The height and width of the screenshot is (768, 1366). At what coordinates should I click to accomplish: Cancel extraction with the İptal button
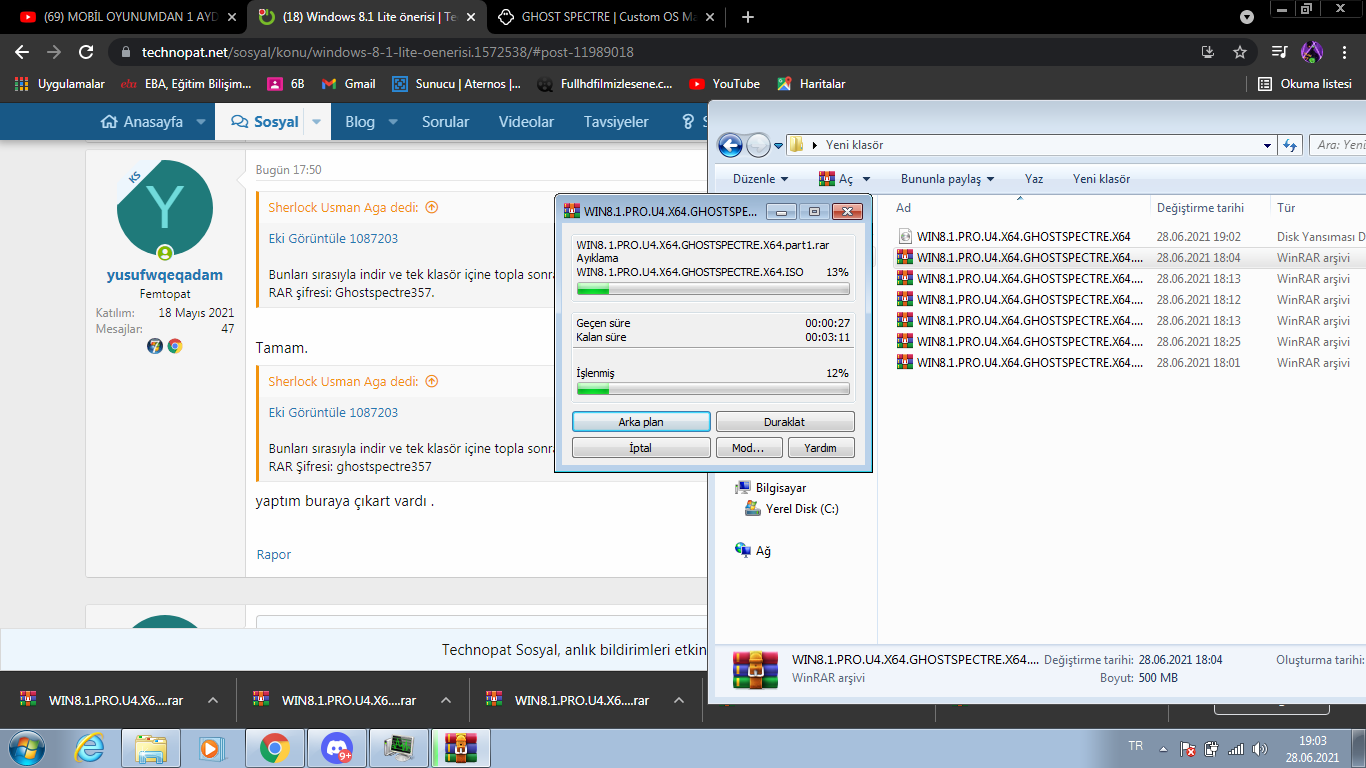click(x=641, y=448)
